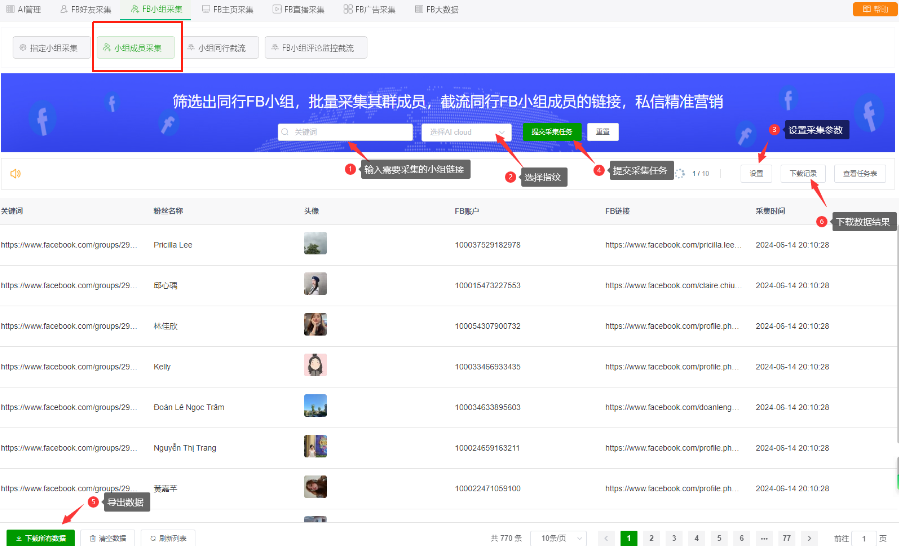The height and width of the screenshot is (546, 899).
Task: Click 粉丝名称 column header
Action: (x=168, y=211)
